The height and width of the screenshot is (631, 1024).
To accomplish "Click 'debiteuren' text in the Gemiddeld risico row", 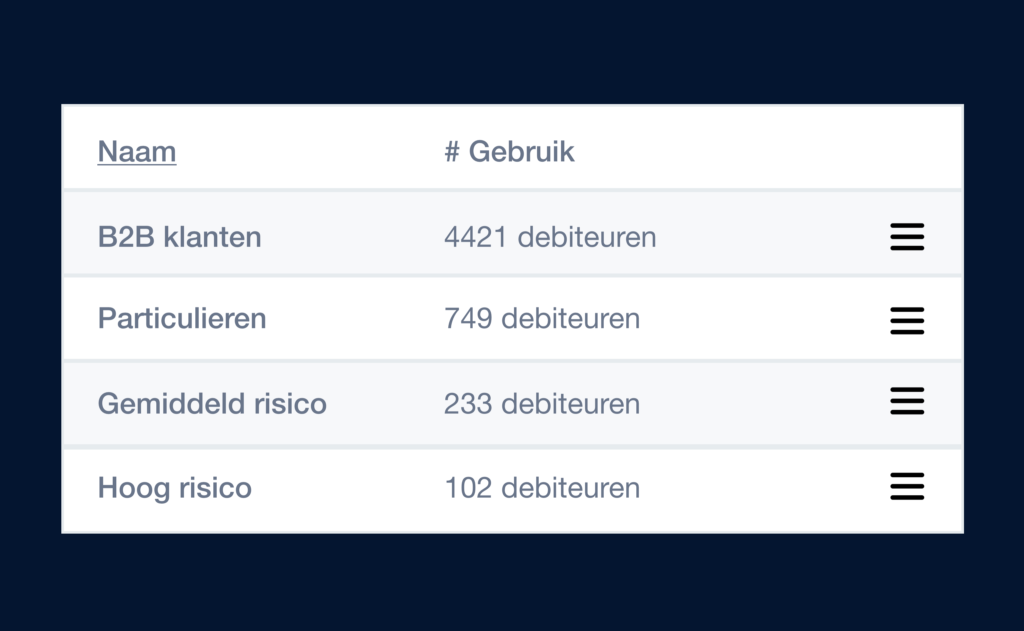I will click(x=570, y=404).
